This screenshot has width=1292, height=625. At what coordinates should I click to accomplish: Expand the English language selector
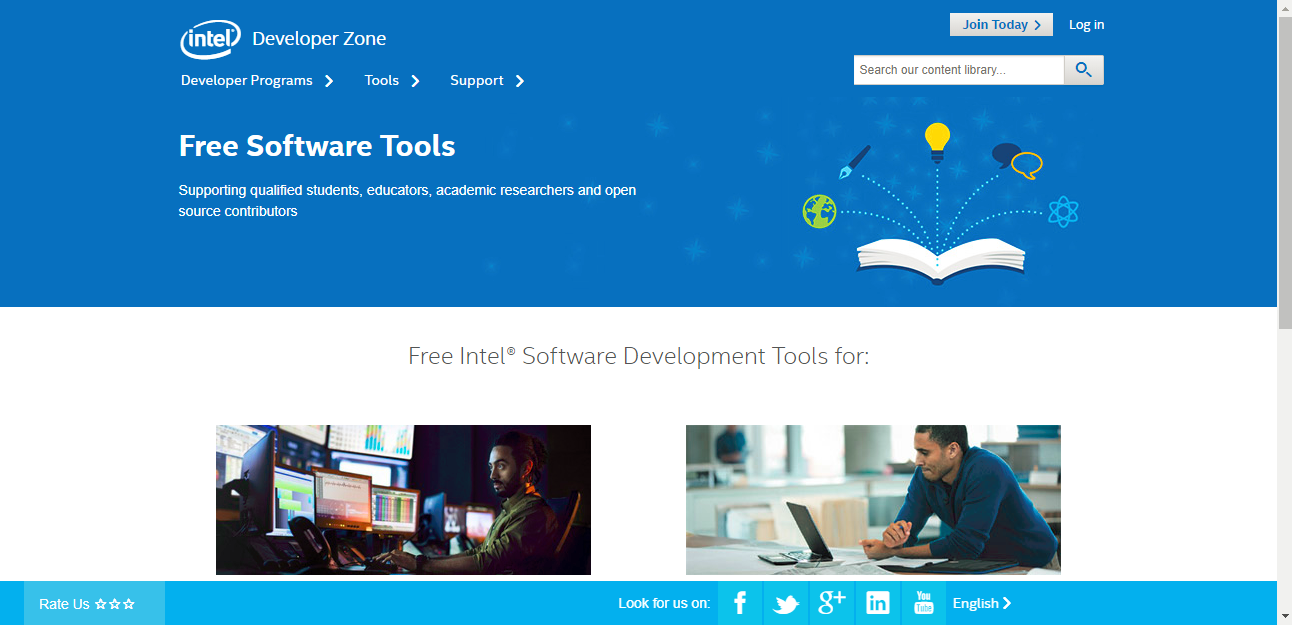(981, 603)
